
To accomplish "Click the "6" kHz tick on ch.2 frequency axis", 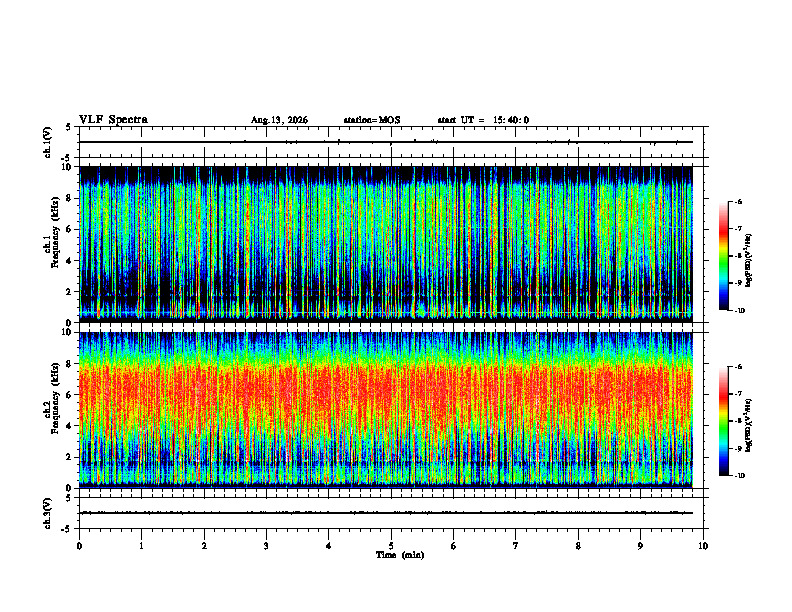I will tap(70, 395).
